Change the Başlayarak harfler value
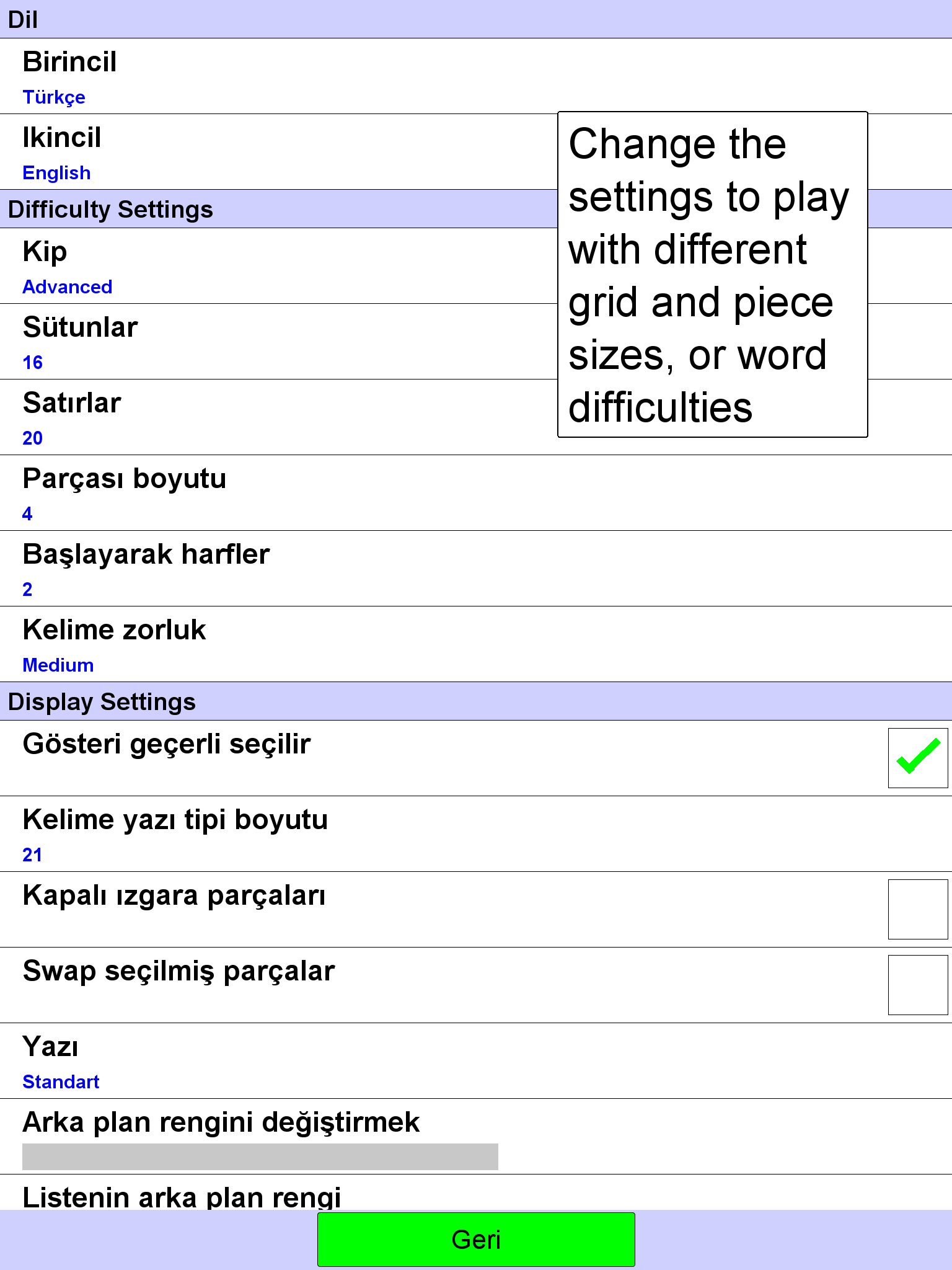This screenshot has width=952, height=1270. (476, 569)
